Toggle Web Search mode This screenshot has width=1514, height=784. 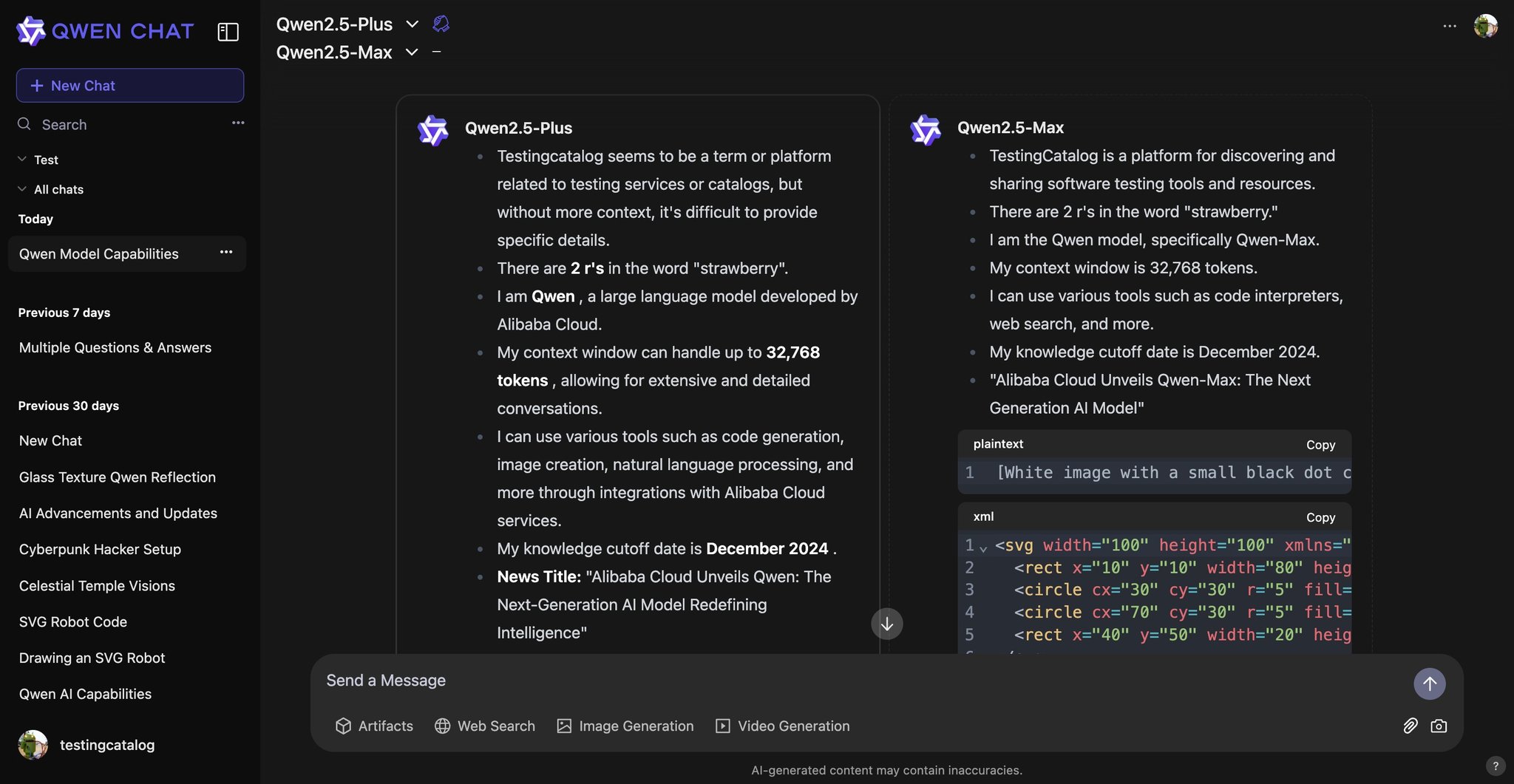click(485, 726)
